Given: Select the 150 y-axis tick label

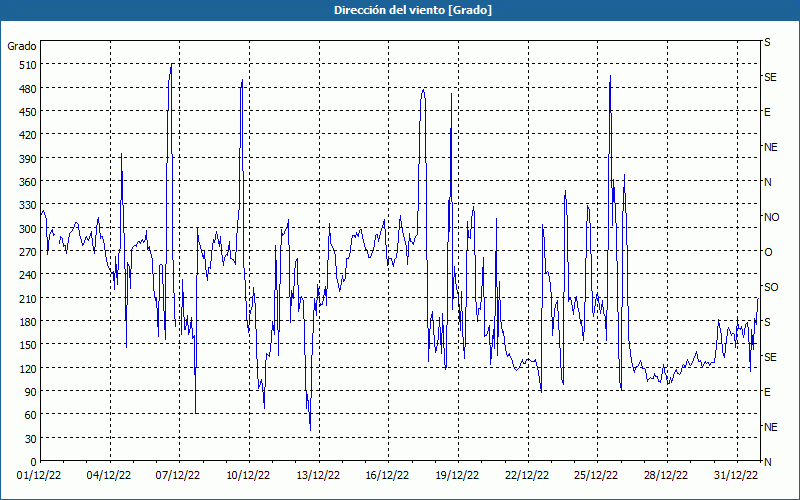Looking at the screenshot, I should (x=27, y=345).
